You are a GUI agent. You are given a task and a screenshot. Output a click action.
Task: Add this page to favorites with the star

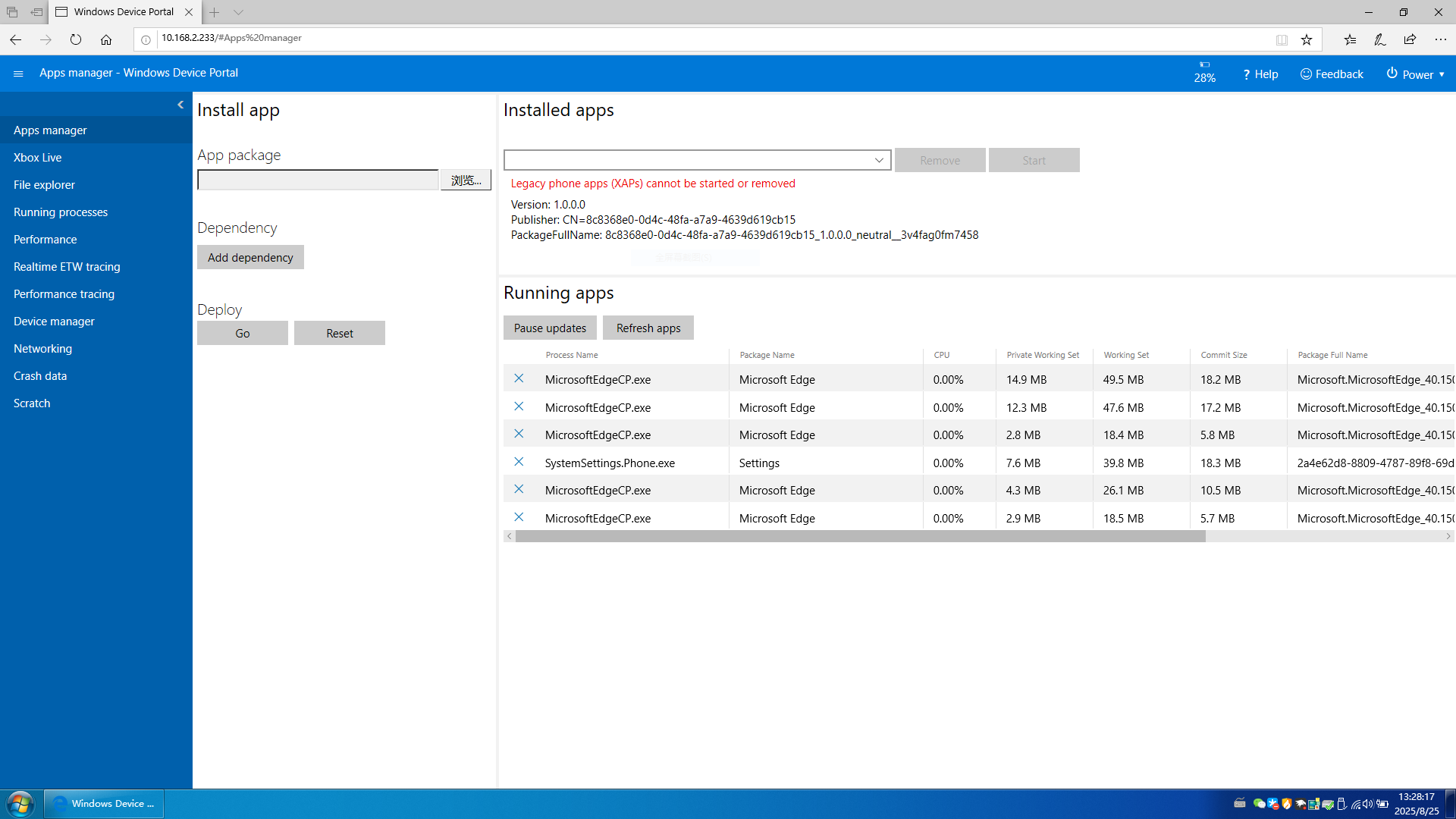click(x=1307, y=39)
